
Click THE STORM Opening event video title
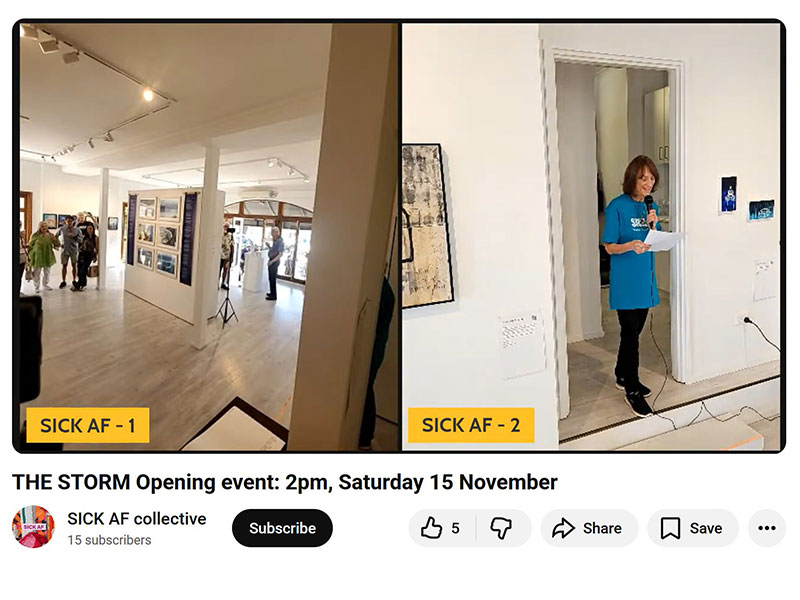[285, 482]
